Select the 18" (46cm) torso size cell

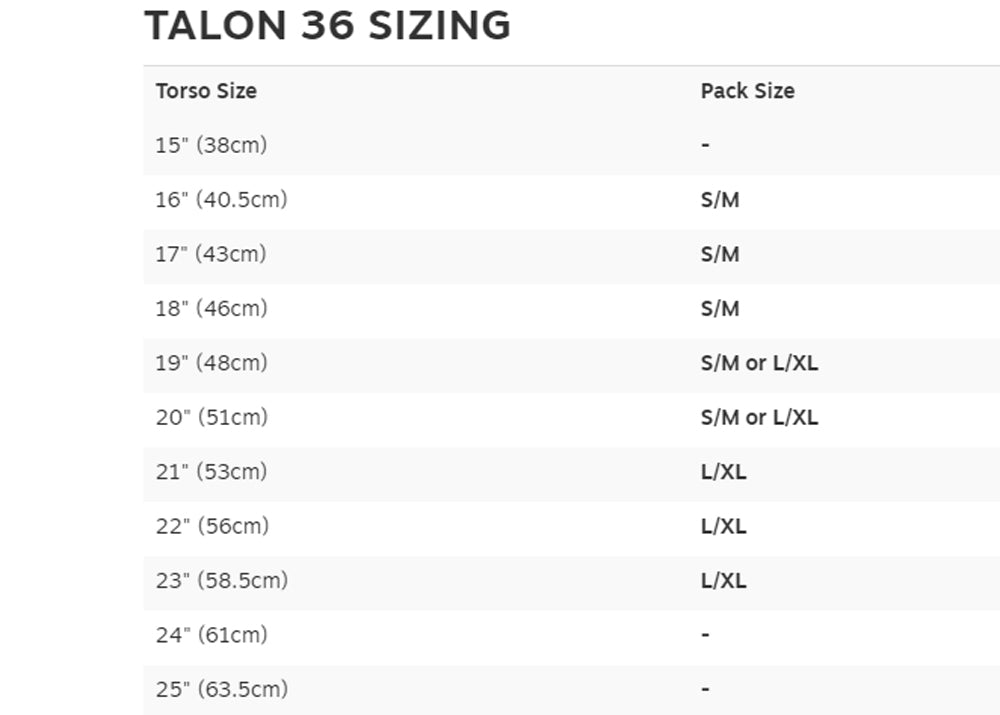211,308
